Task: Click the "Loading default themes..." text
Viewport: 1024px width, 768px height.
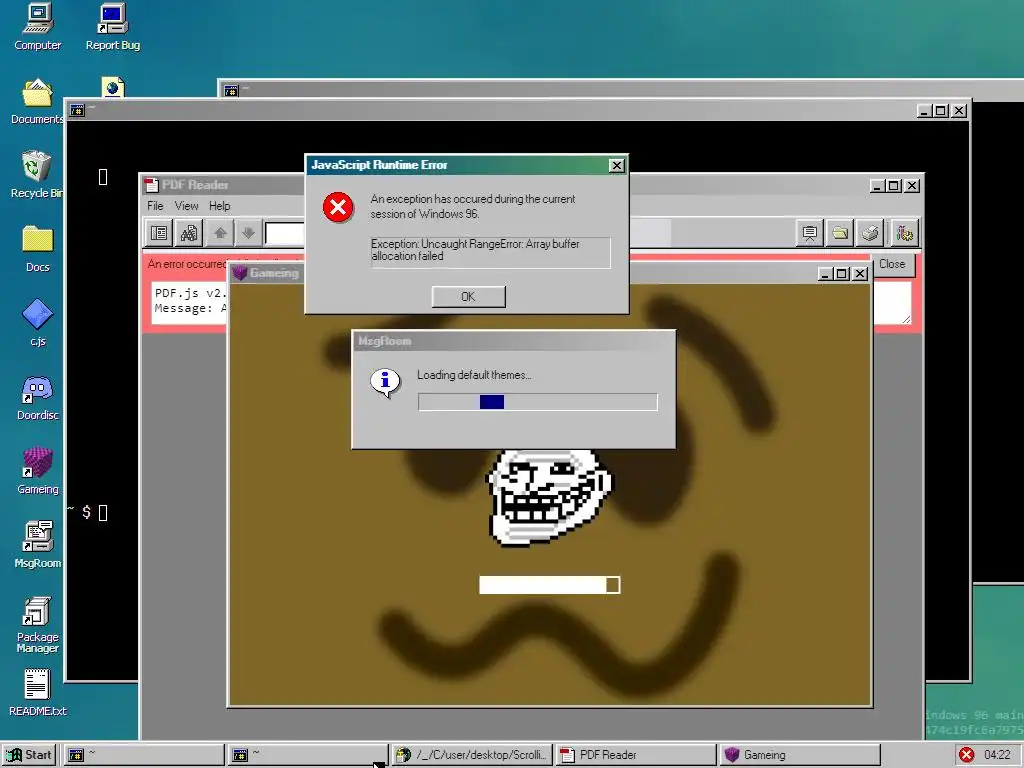Action: pyautogui.click(x=474, y=375)
